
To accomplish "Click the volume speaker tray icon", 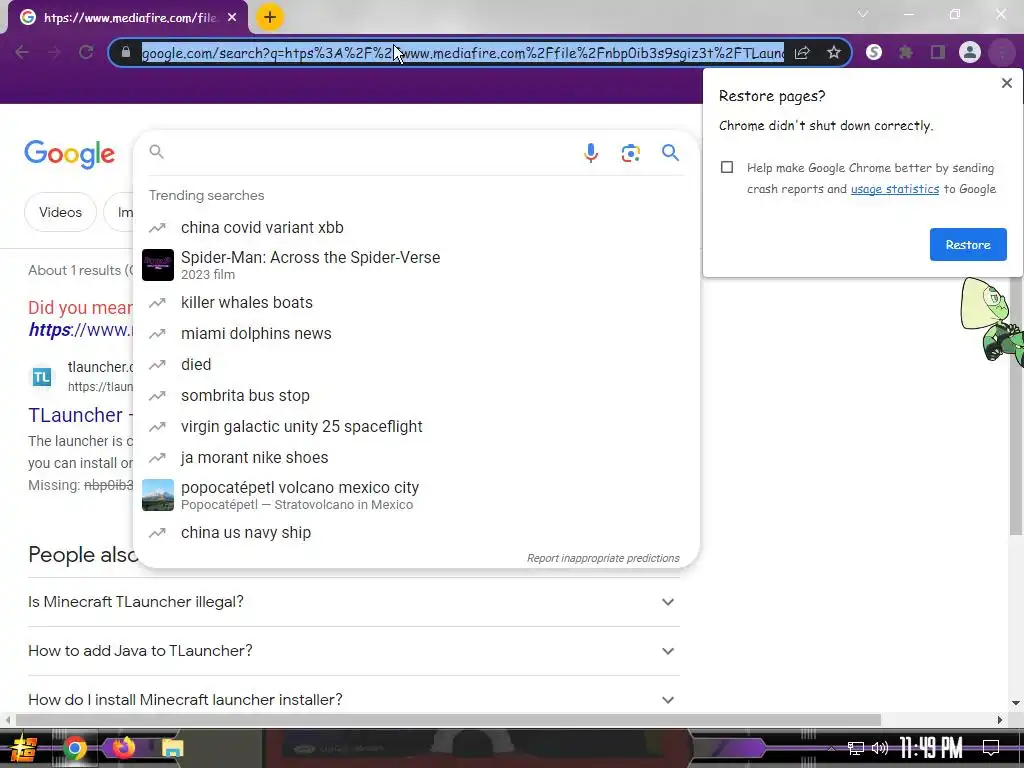I will click(880, 748).
